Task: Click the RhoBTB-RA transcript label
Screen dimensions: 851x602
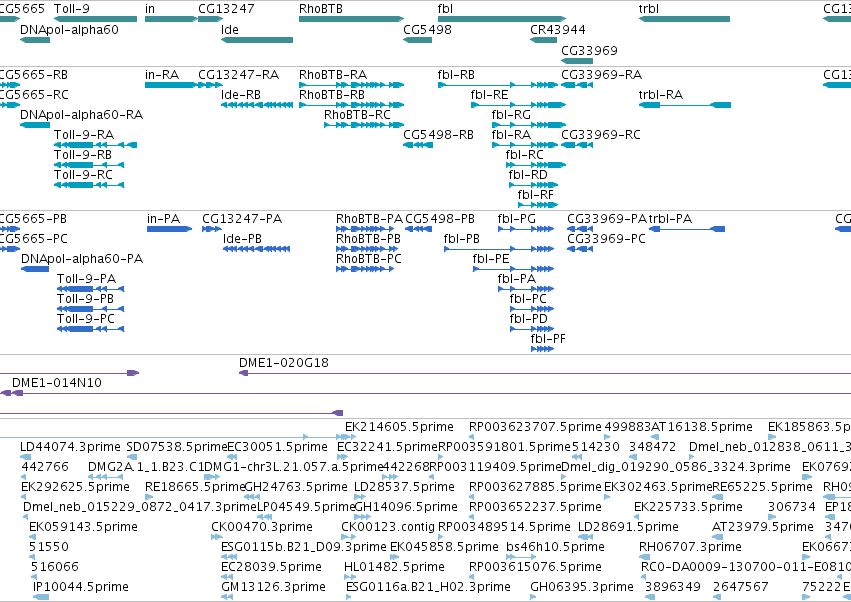Action: click(333, 75)
